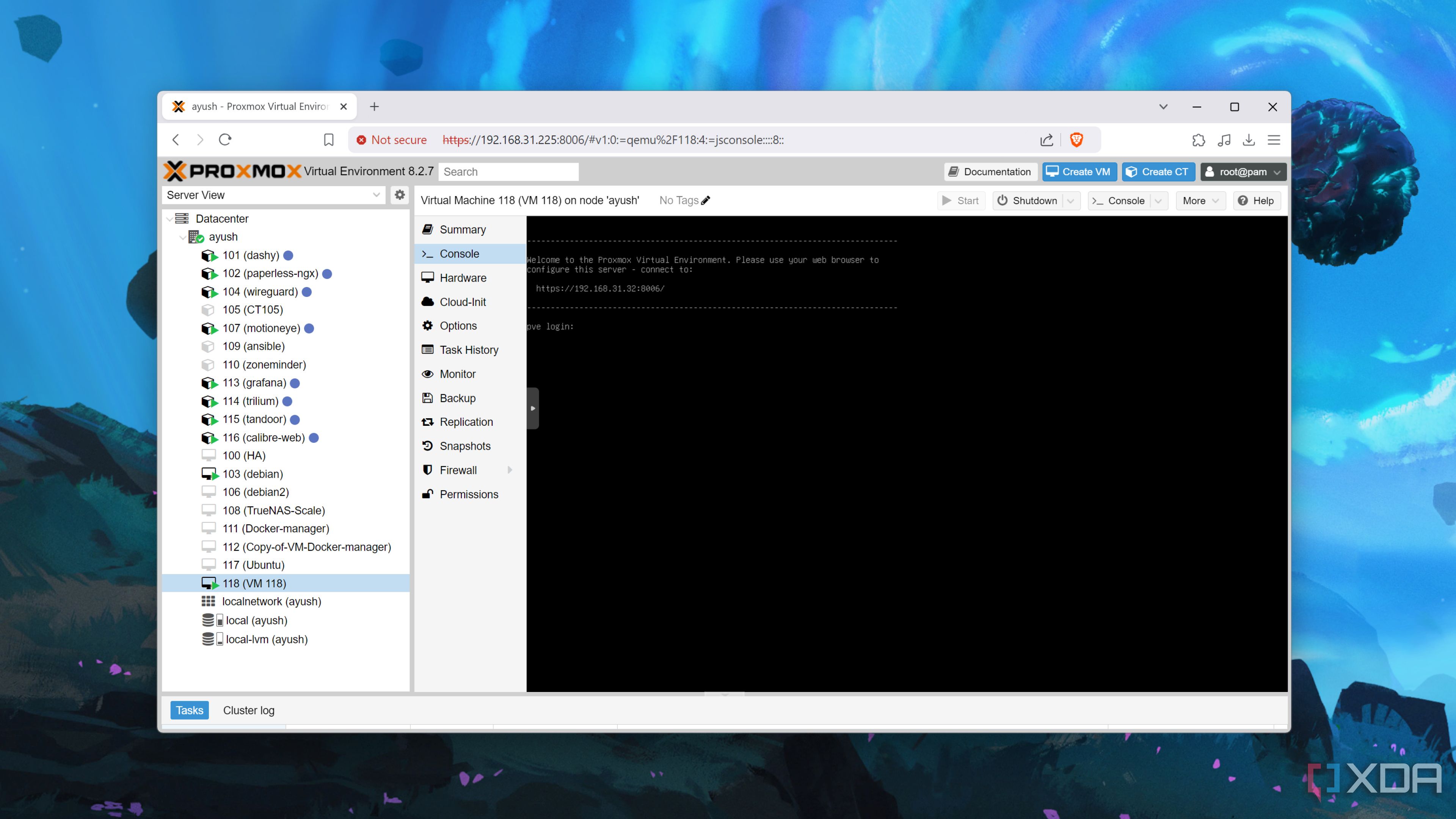Open the browser extensions puzzle icon
The image size is (1456, 819).
click(1199, 140)
